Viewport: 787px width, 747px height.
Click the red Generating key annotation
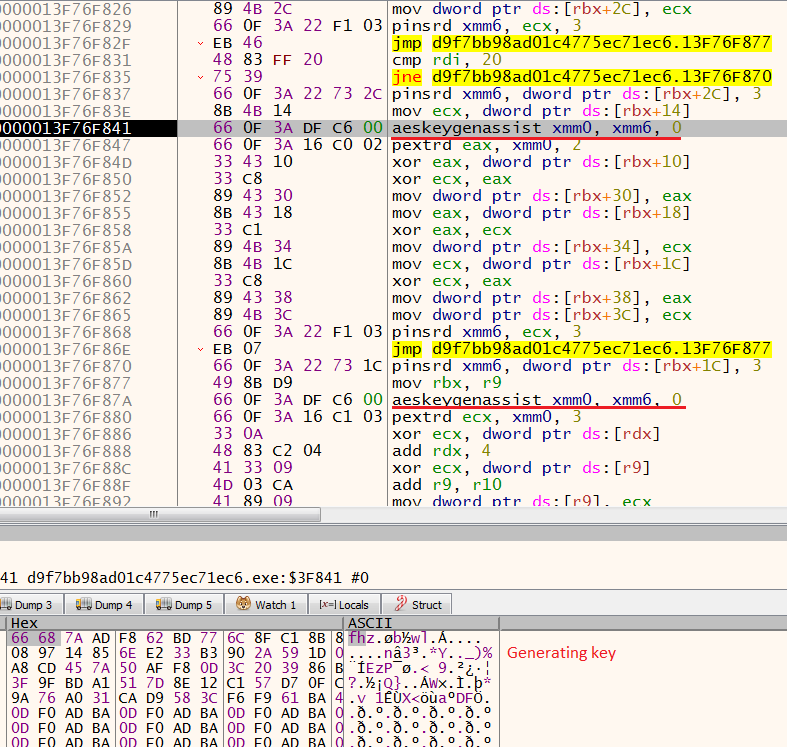tap(561, 653)
